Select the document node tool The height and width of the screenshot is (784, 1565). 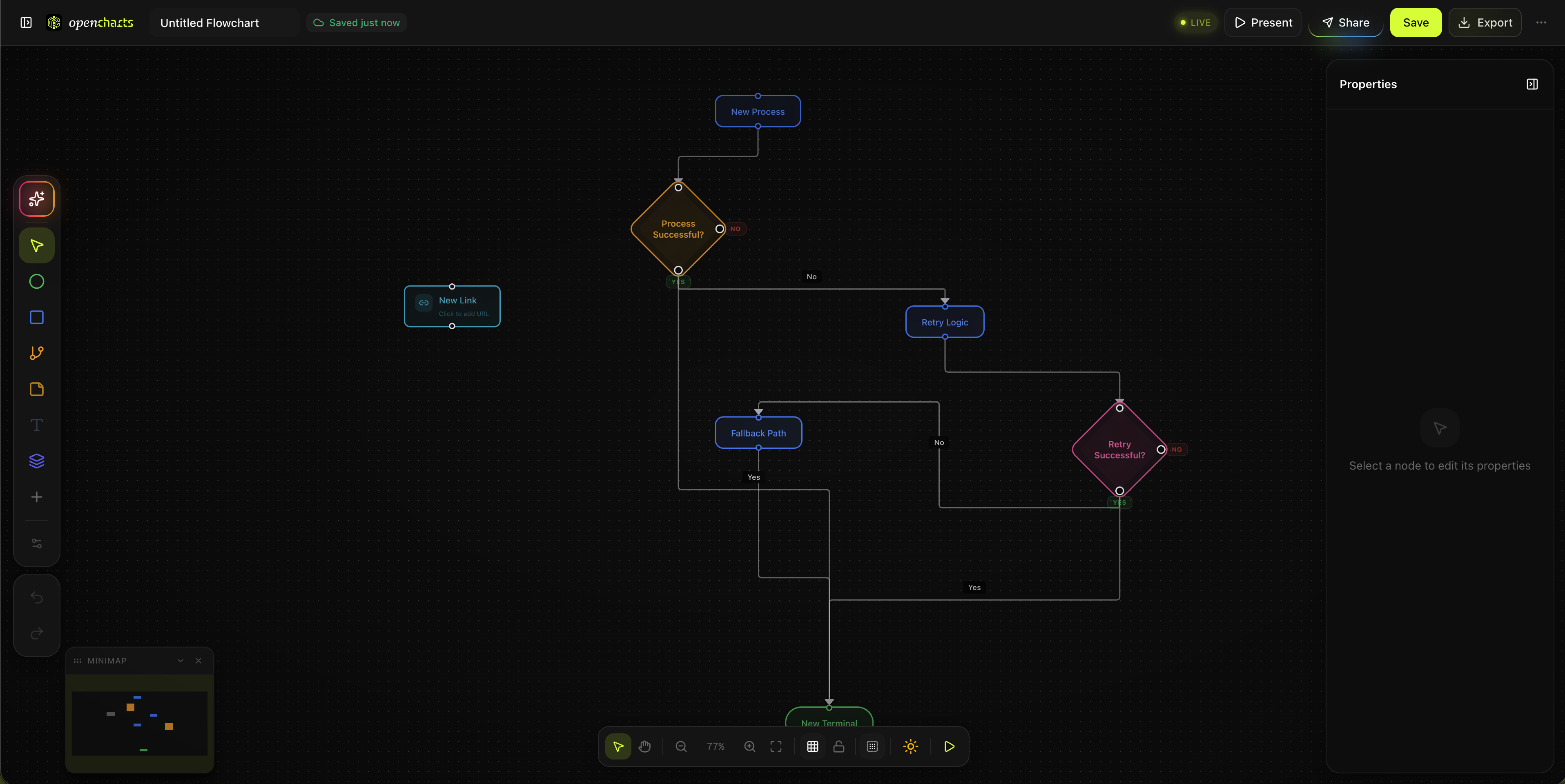click(36, 389)
